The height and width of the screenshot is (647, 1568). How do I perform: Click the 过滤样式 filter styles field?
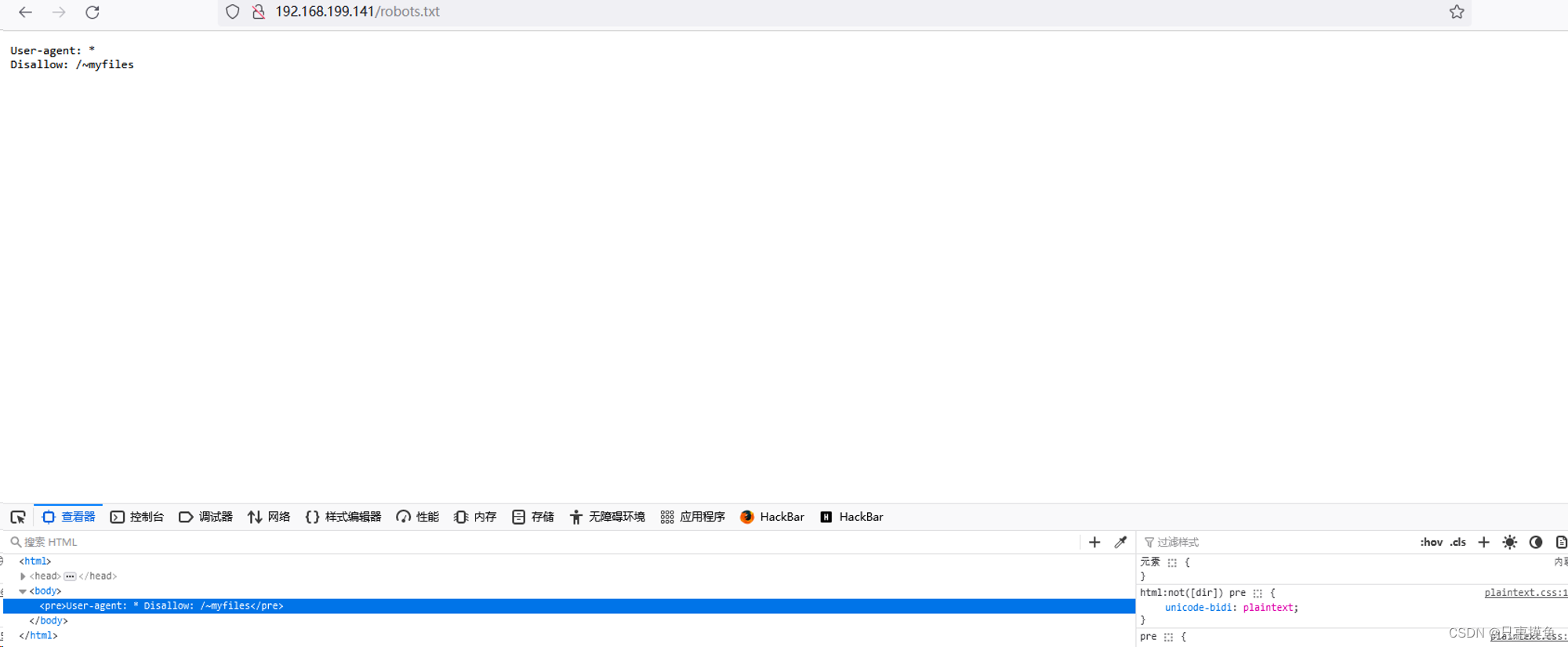click(x=1278, y=542)
